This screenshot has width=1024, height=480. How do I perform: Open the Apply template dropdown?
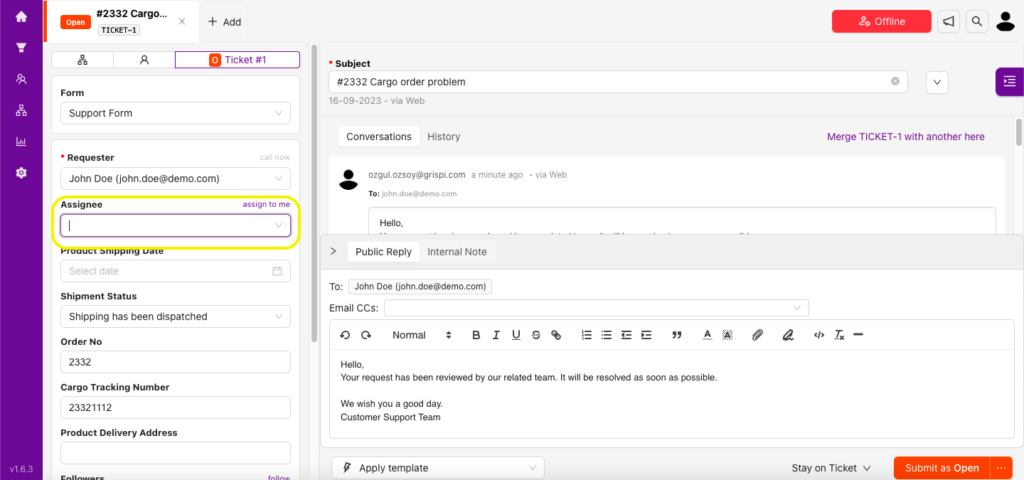coord(438,468)
